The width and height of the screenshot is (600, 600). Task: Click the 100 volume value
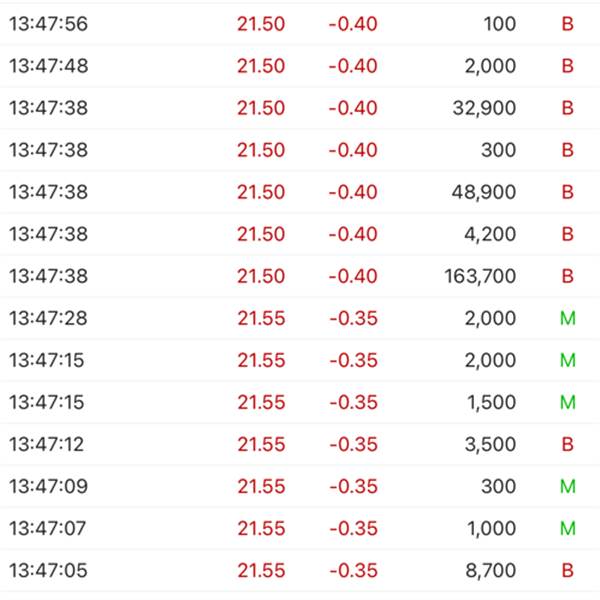point(500,24)
